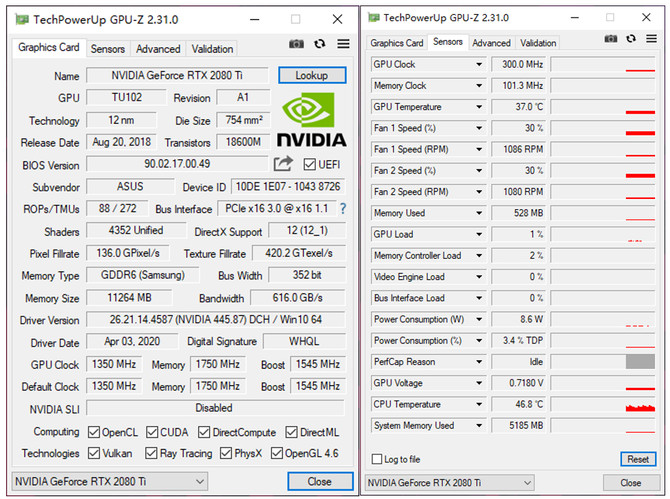Image resolution: width=670 pixels, height=499 pixels.
Task: Switch to the Advanced tab in left window
Action: click(x=158, y=49)
